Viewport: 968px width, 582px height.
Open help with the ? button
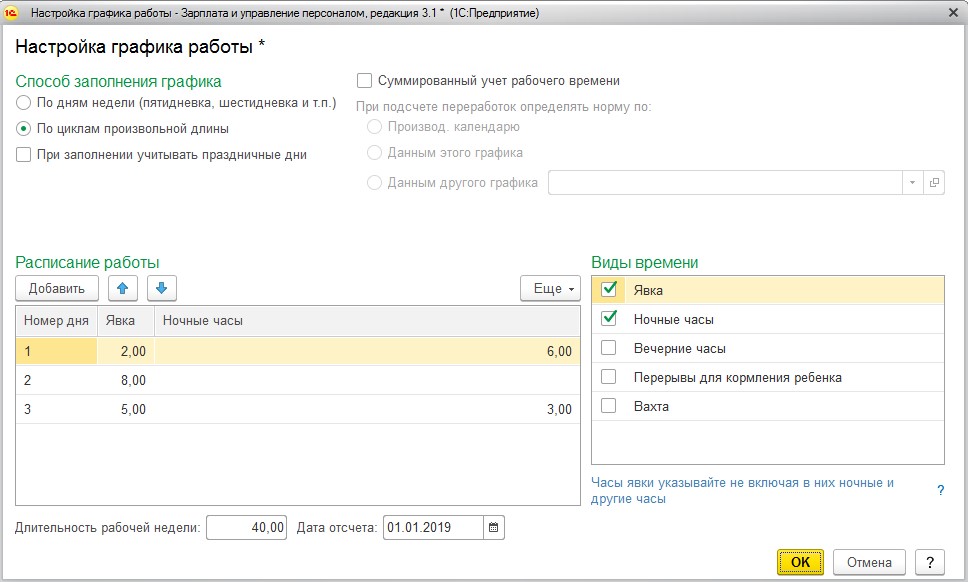[x=930, y=562]
